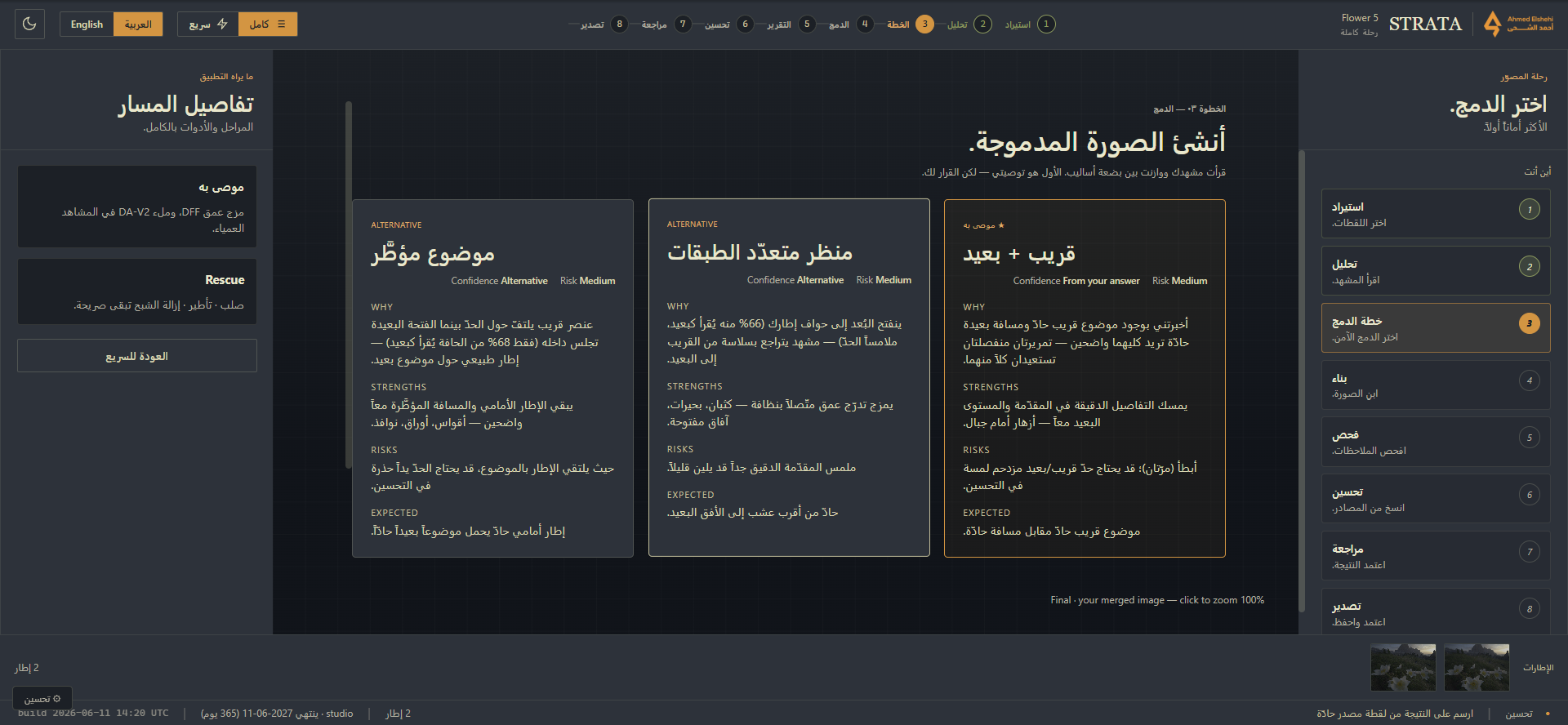
Task: Open the موصى به pipeline card
Action: click(x=137, y=207)
